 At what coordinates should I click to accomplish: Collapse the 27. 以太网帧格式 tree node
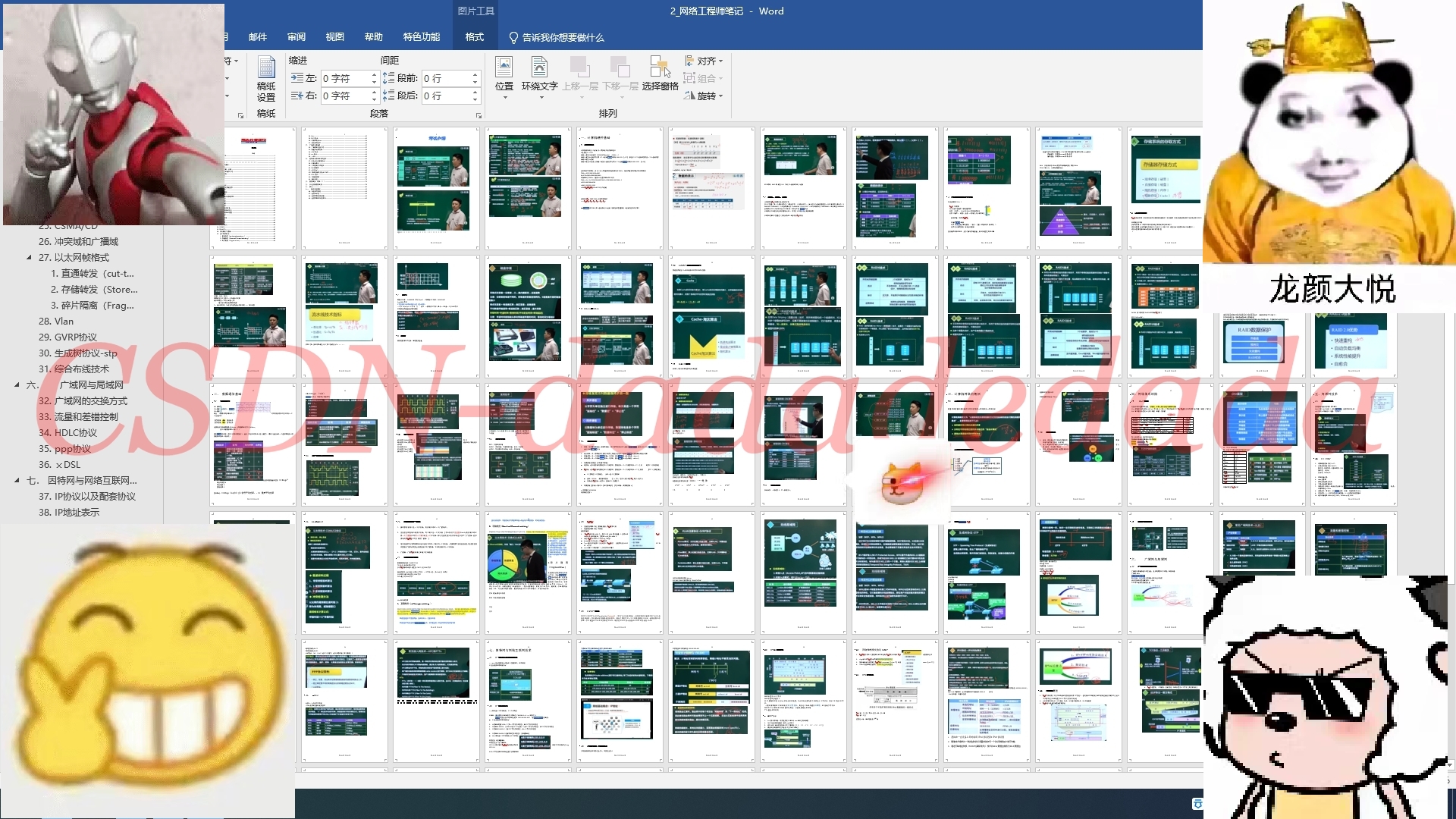(x=30, y=258)
